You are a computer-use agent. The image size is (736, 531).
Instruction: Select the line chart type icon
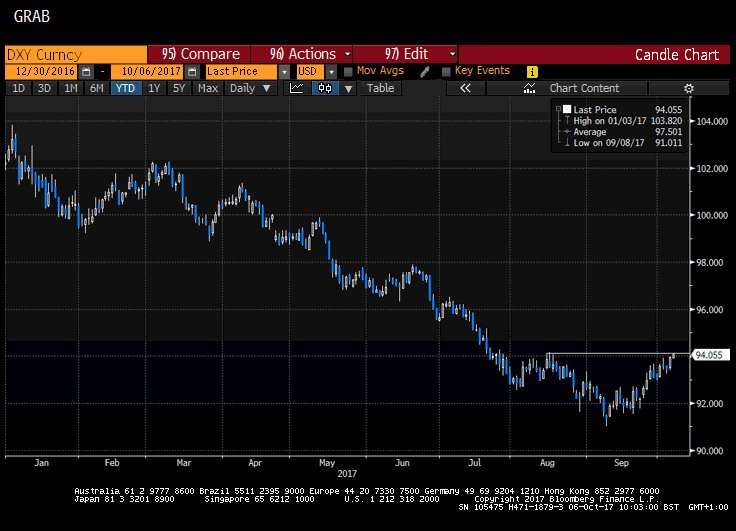tap(297, 88)
